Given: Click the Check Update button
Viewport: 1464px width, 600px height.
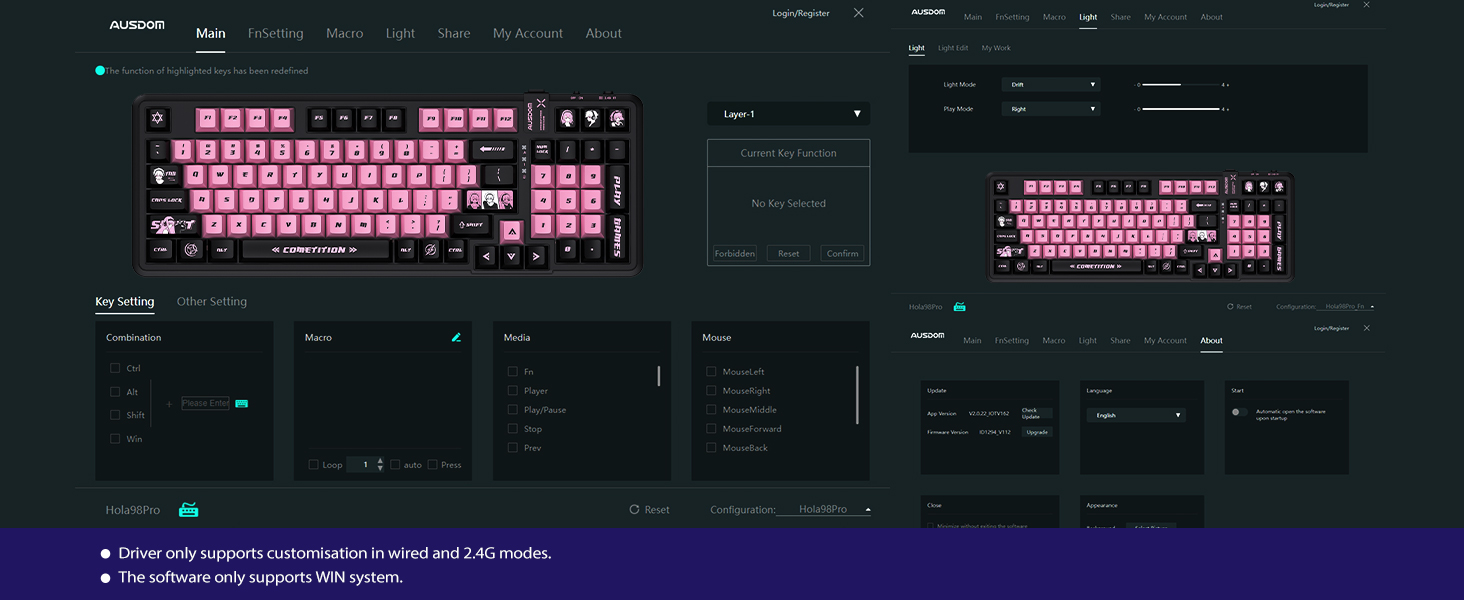Looking at the screenshot, I should click(1036, 413).
